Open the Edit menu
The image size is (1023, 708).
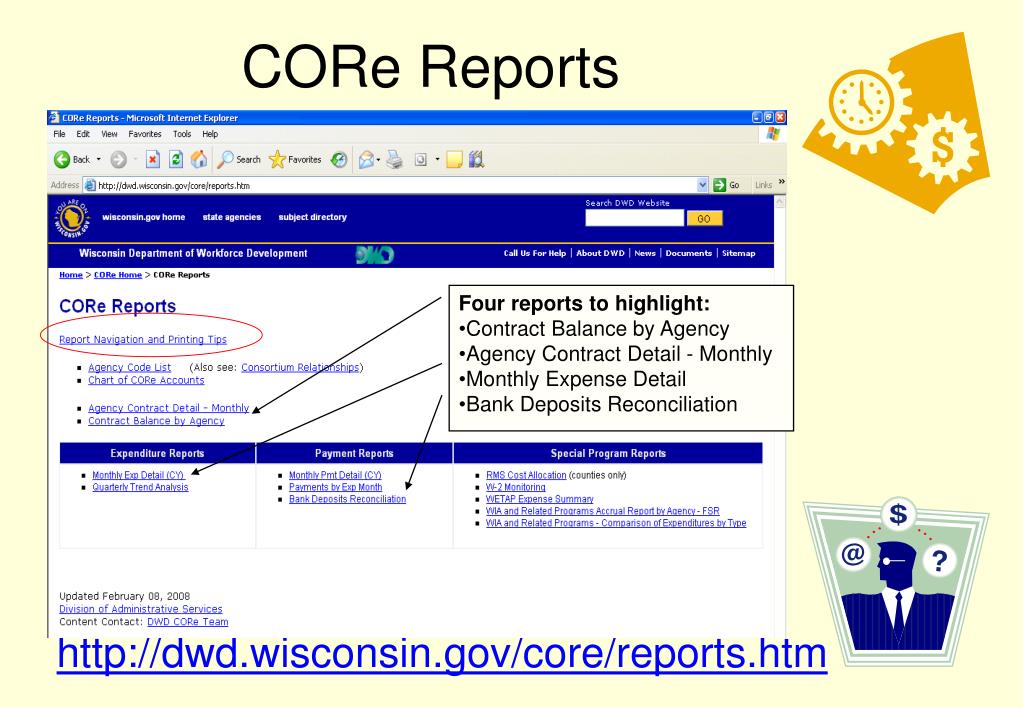click(83, 134)
